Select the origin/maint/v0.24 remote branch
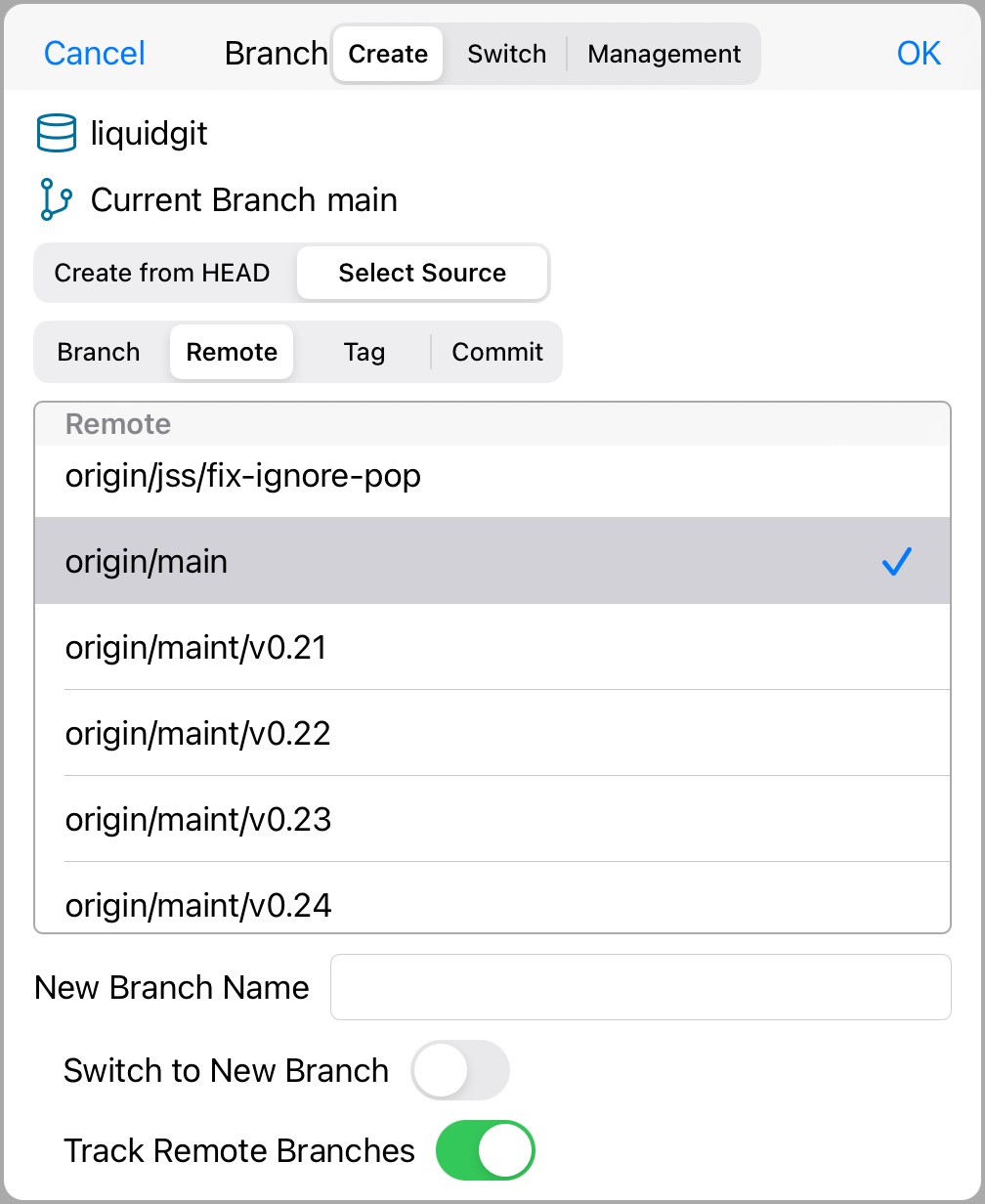Image resolution: width=985 pixels, height=1204 pixels. click(x=197, y=905)
